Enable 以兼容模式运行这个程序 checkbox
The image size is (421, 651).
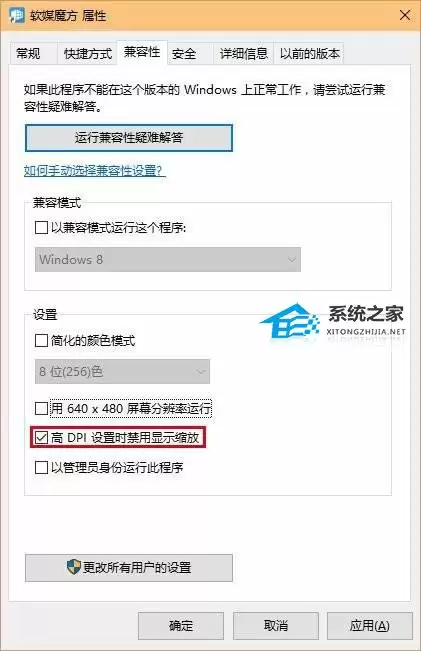tap(42, 228)
